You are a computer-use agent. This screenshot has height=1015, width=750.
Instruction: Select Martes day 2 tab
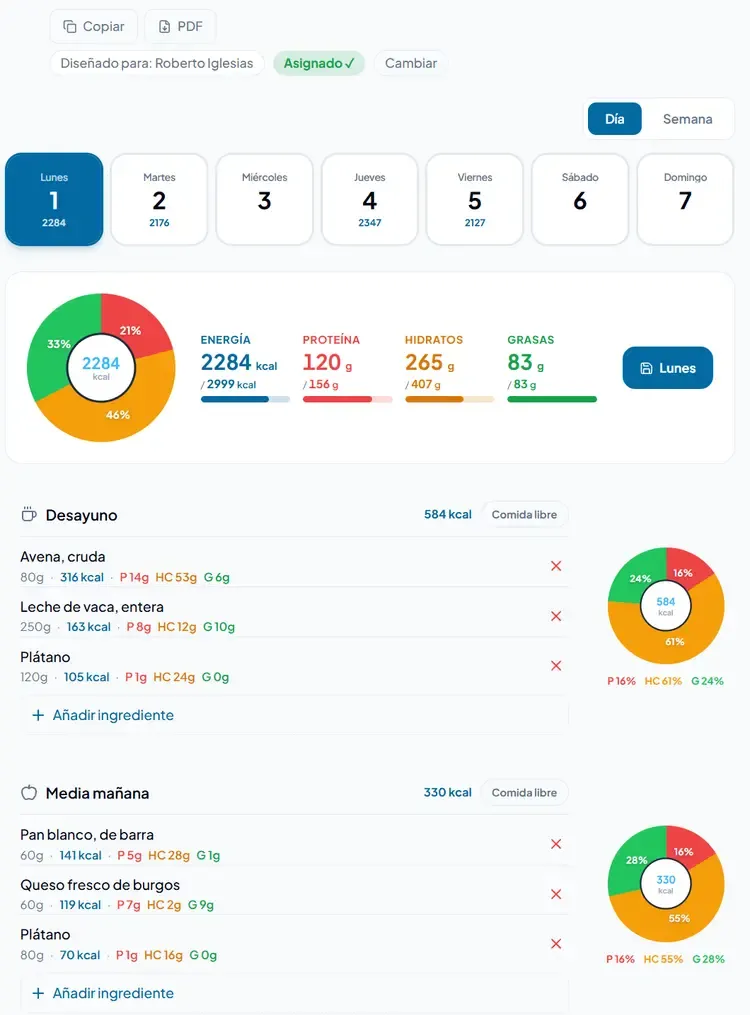click(159, 199)
